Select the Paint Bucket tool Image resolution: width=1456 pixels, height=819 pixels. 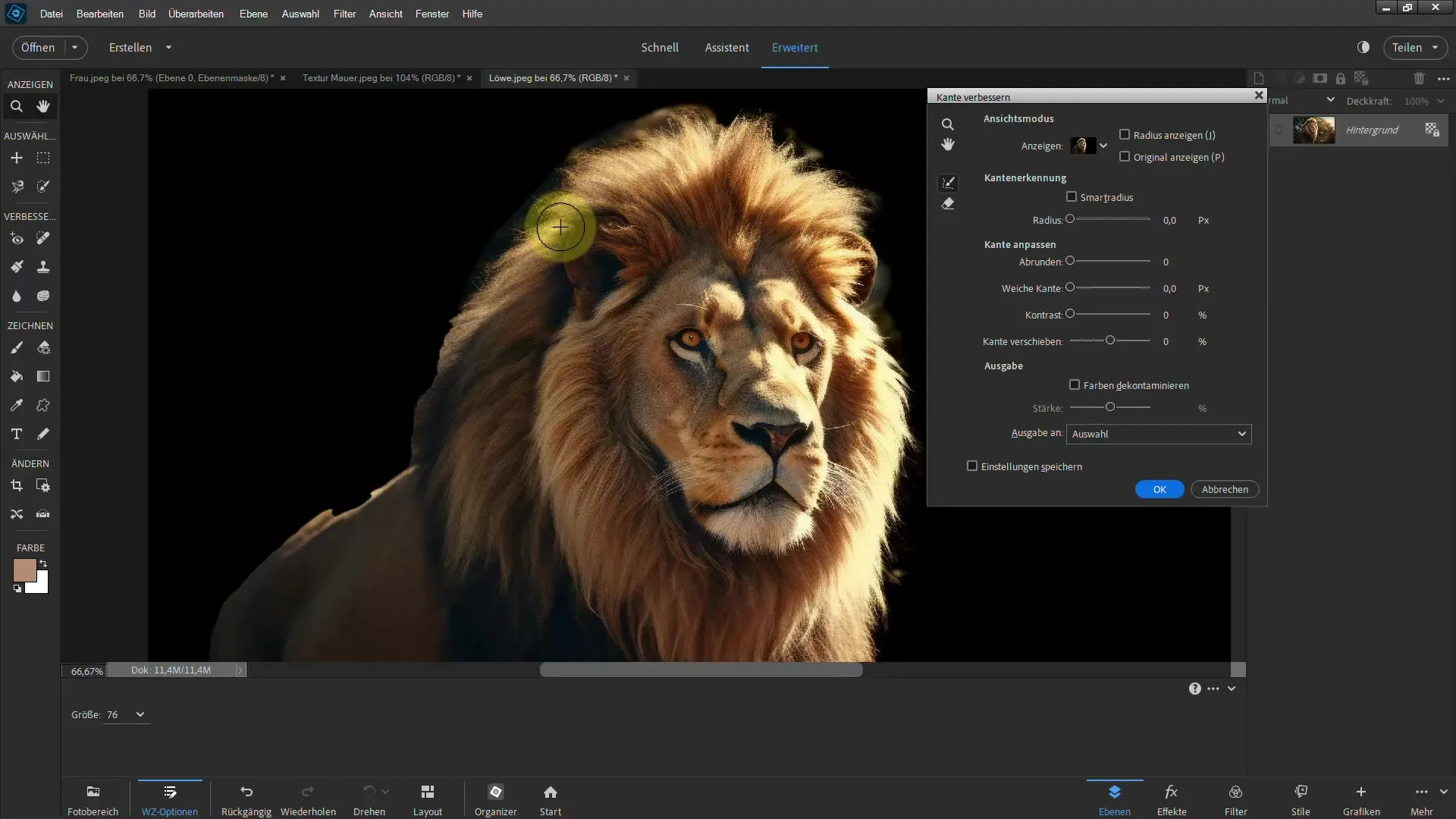tap(17, 376)
